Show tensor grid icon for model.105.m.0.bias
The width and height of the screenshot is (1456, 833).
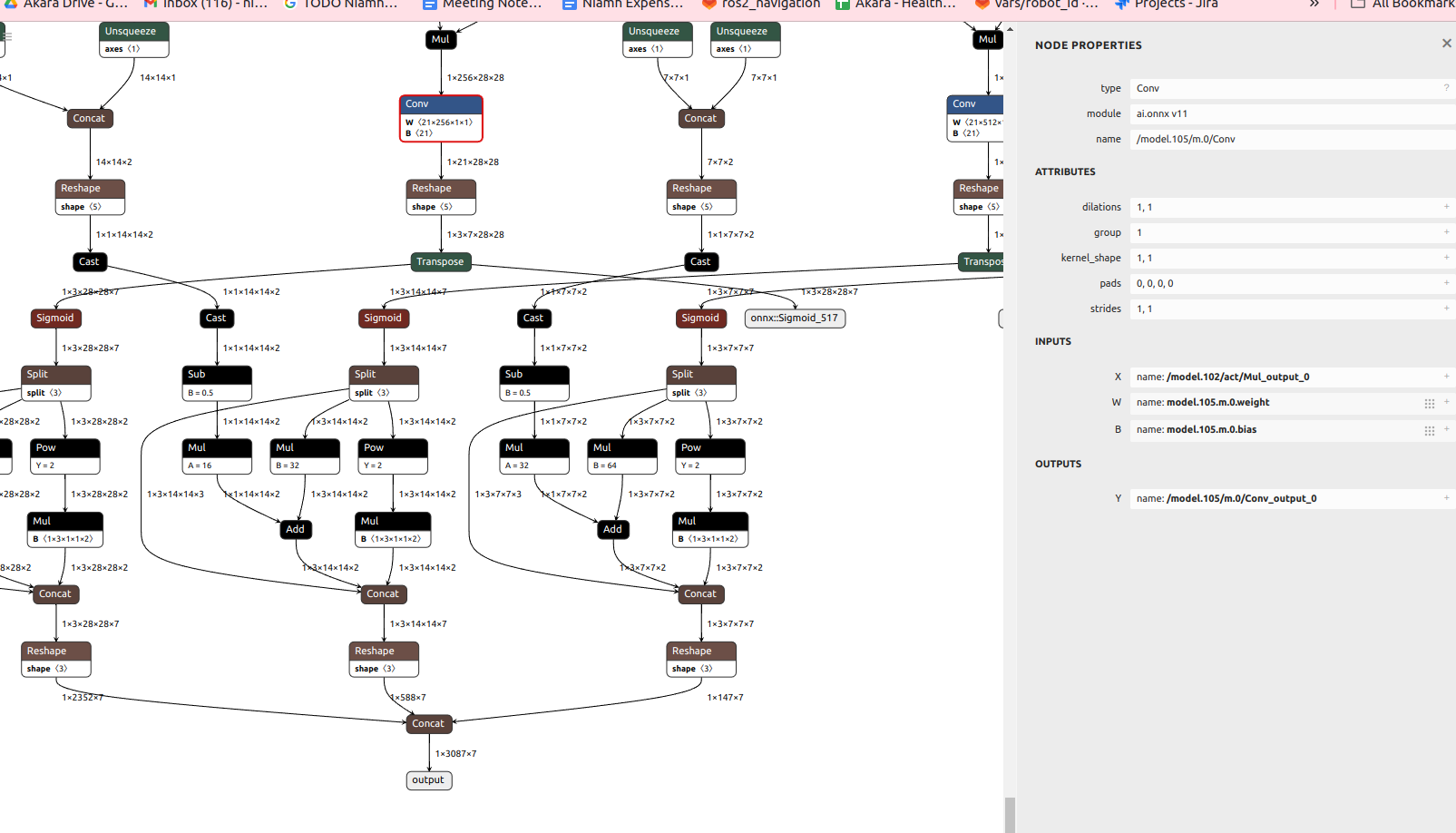coord(1429,431)
